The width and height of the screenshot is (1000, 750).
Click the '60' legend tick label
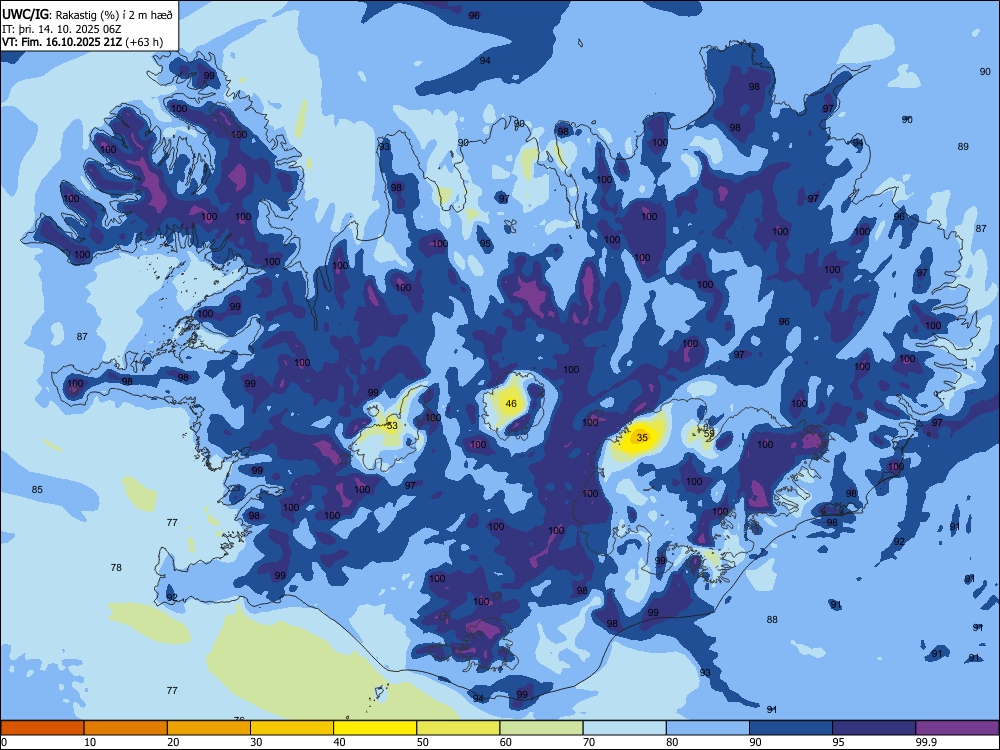tap(506, 742)
